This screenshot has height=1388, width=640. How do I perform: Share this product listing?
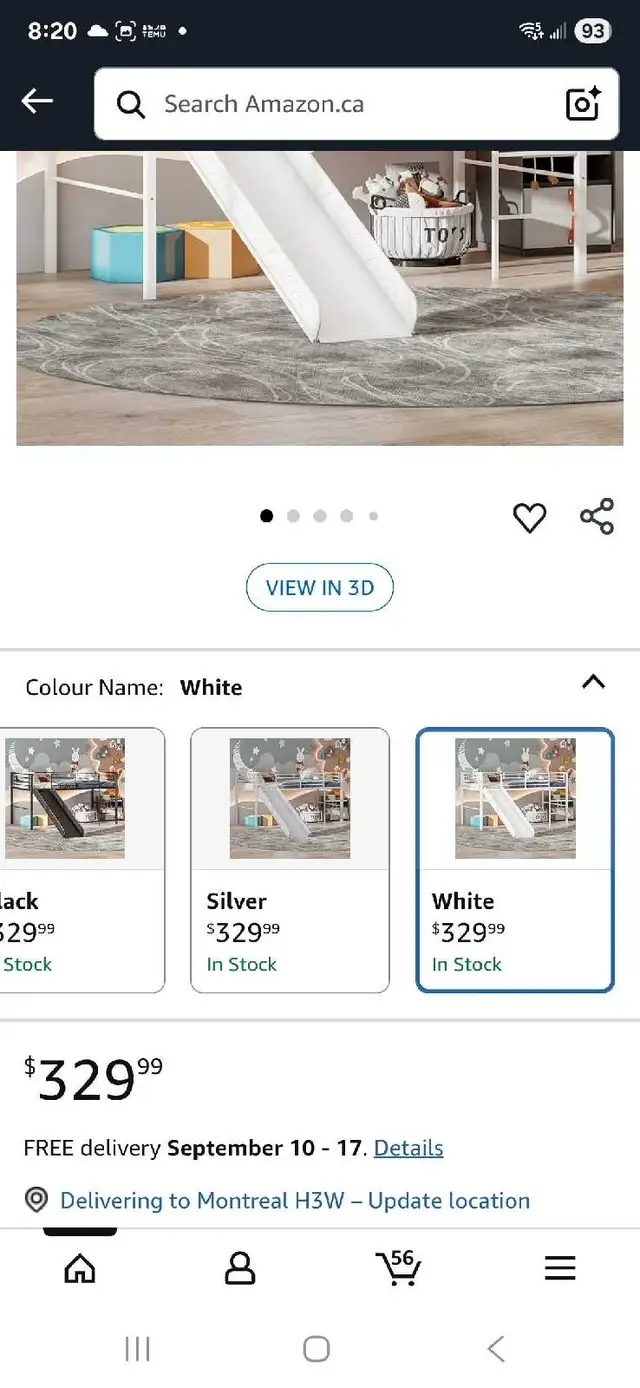coord(597,517)
